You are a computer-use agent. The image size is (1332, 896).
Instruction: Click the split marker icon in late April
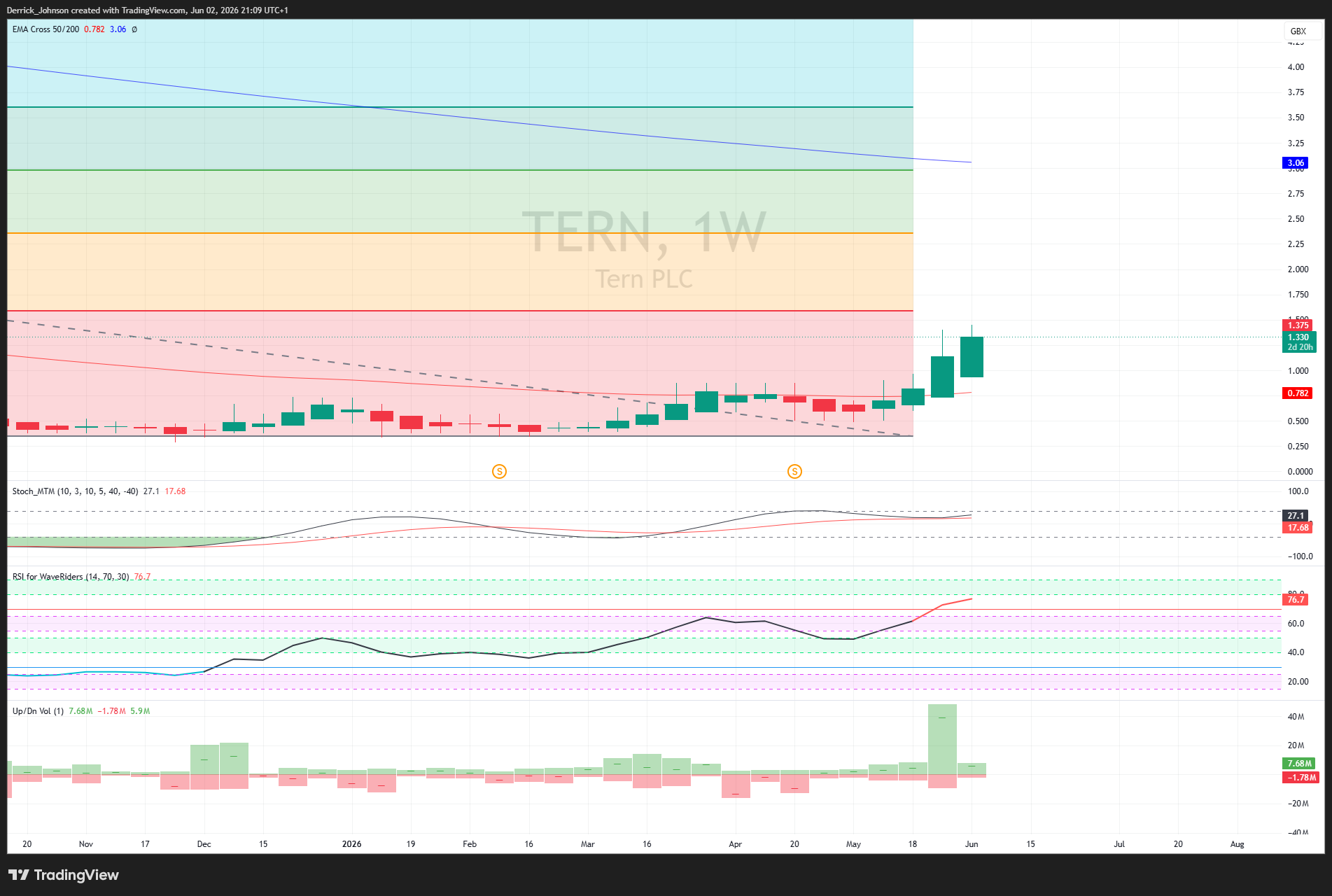794,471
